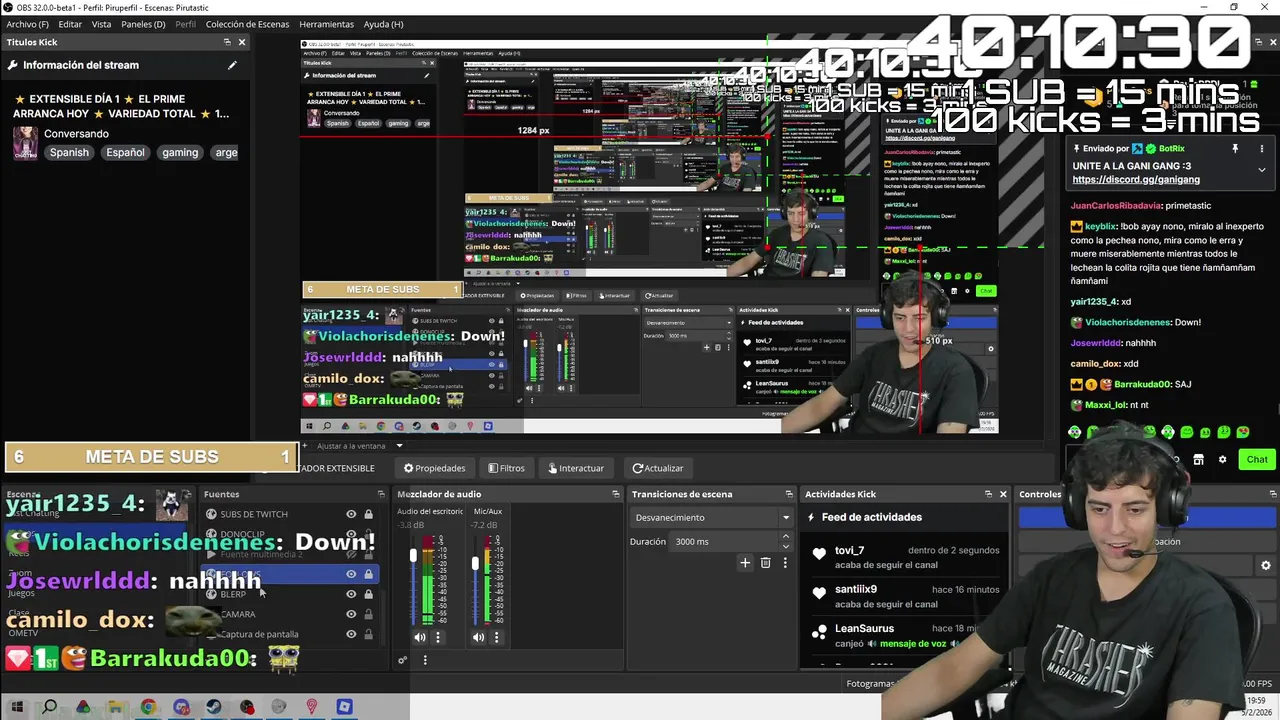
Task: Open pinned message three-dot menu
Action: tap(1262, 149)
